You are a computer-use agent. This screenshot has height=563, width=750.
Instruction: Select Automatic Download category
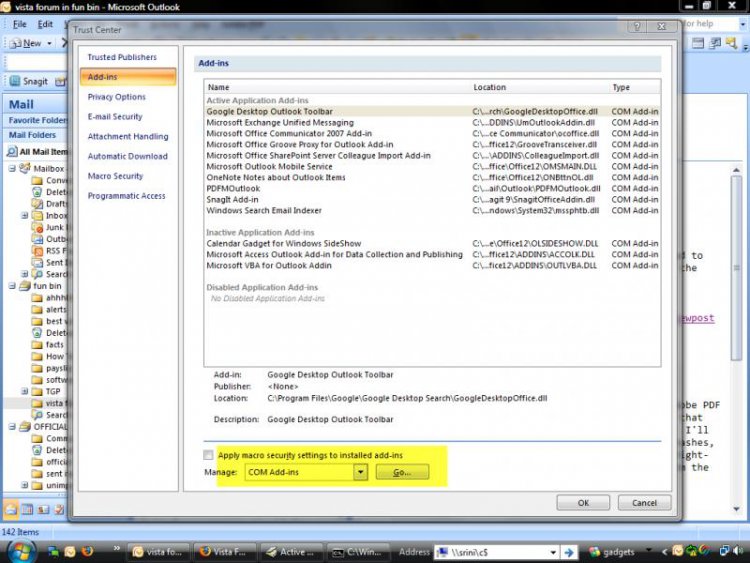pyautogui.click(x=127, y=156)
